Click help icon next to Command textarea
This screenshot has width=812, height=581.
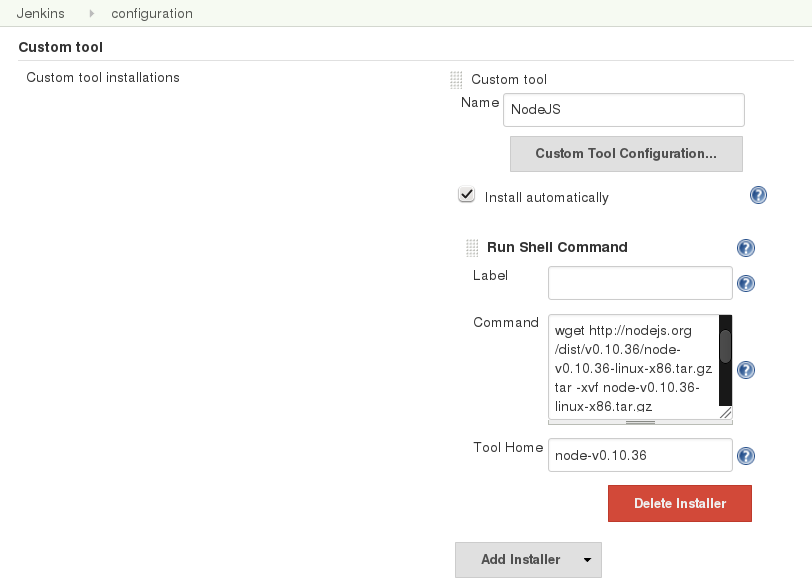745,368
